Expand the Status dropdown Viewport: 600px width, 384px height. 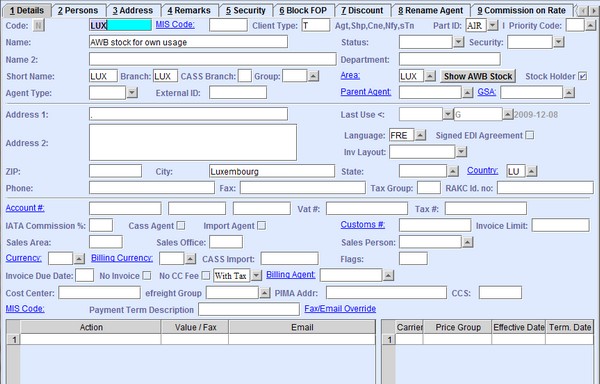pyautogui.click(x=459, y=42)
